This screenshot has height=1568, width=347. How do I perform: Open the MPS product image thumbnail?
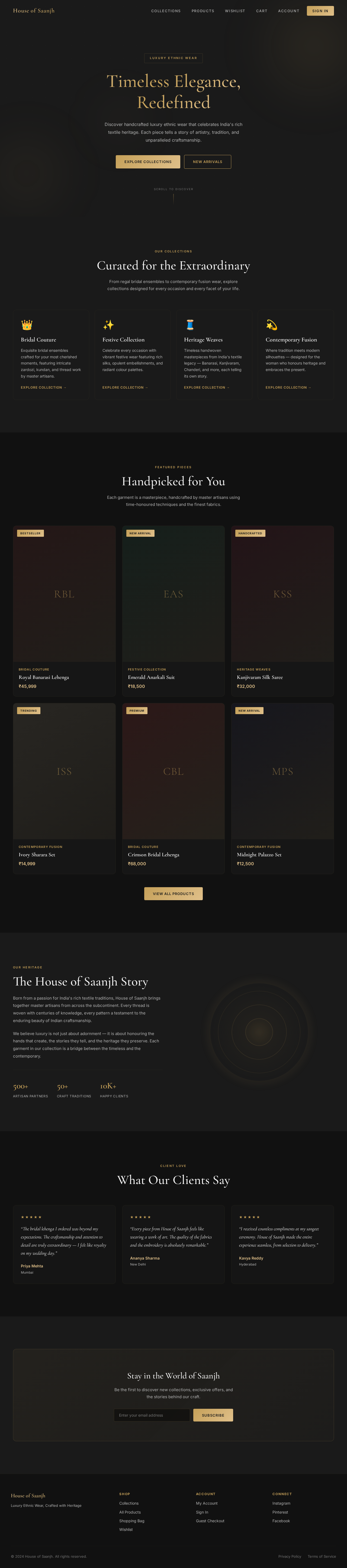click(x=282, y=771)
